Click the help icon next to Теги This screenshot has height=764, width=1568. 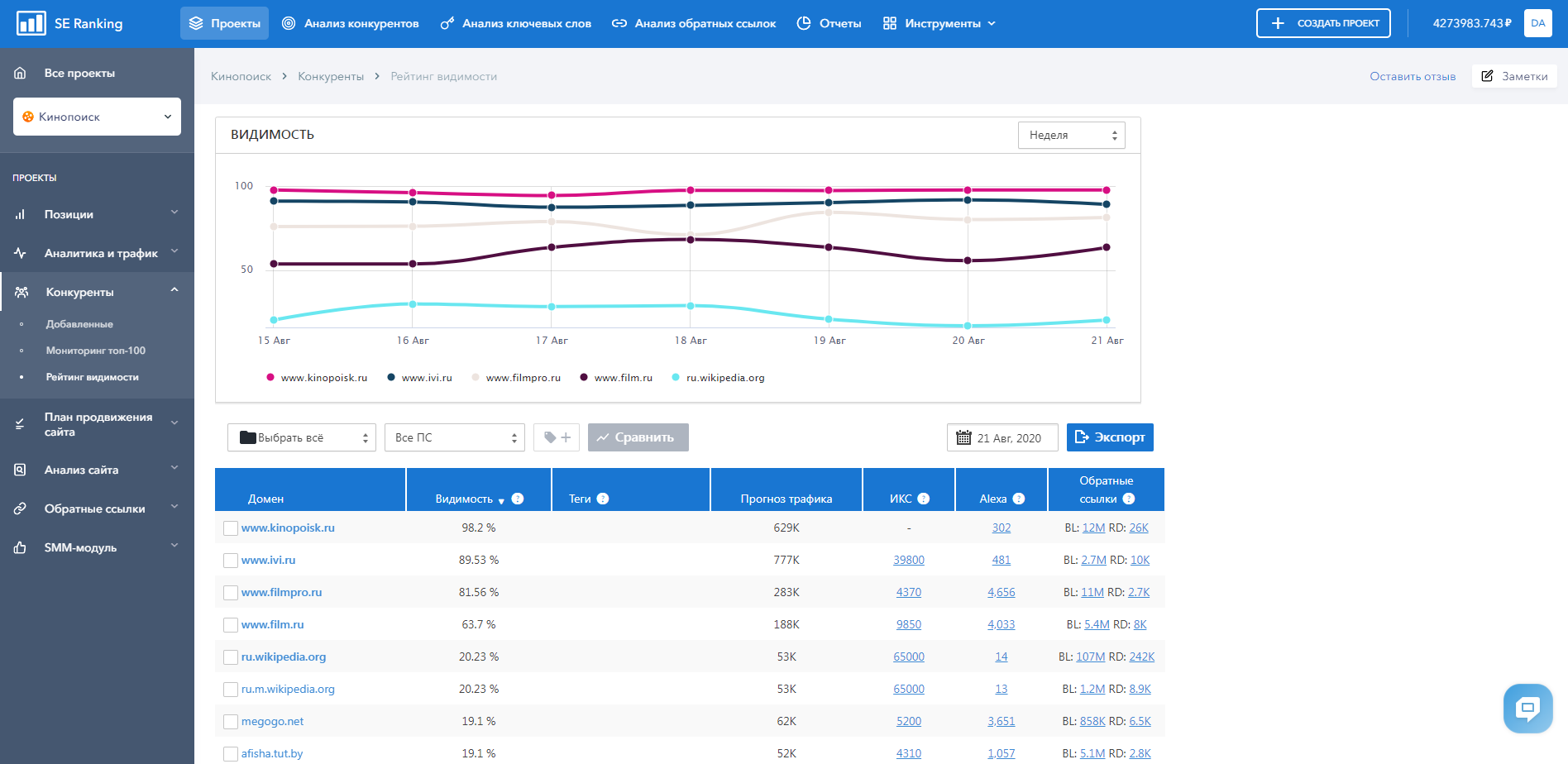(603, 499)
